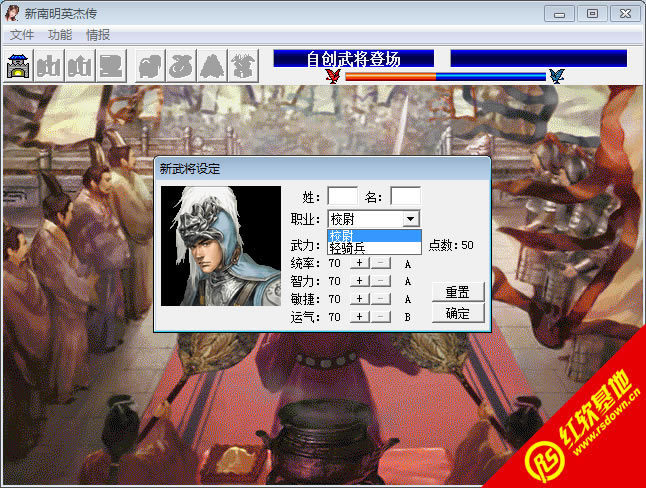Increase 运气 with its plus button

pyautogui.click(x=360, y=317)
